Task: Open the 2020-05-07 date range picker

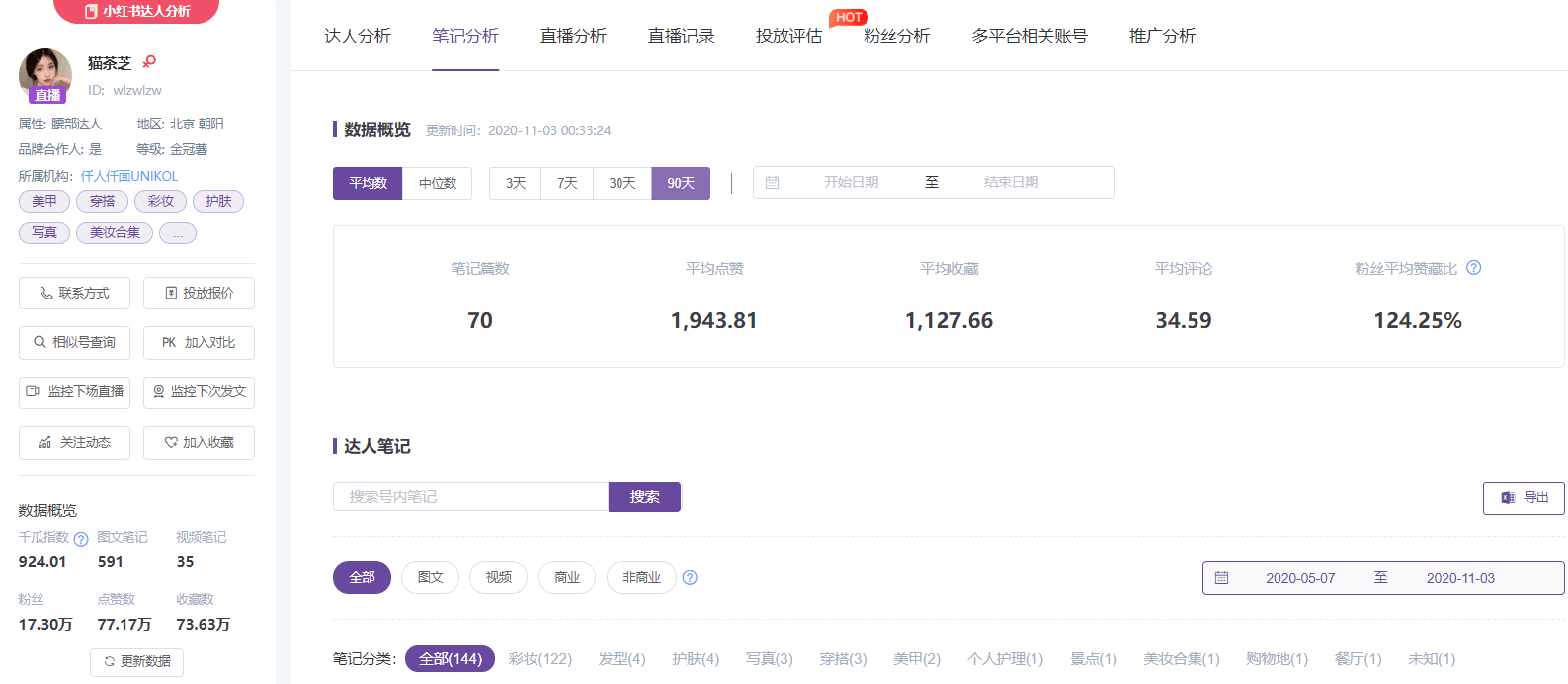Action: [1299, 578]
